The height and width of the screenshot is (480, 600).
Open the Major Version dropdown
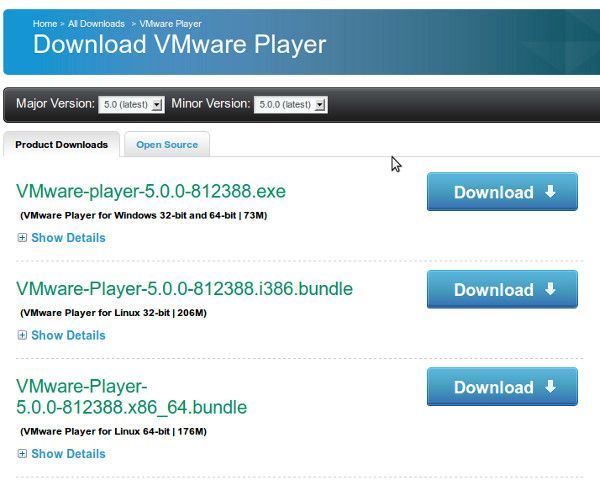(131, 104)
